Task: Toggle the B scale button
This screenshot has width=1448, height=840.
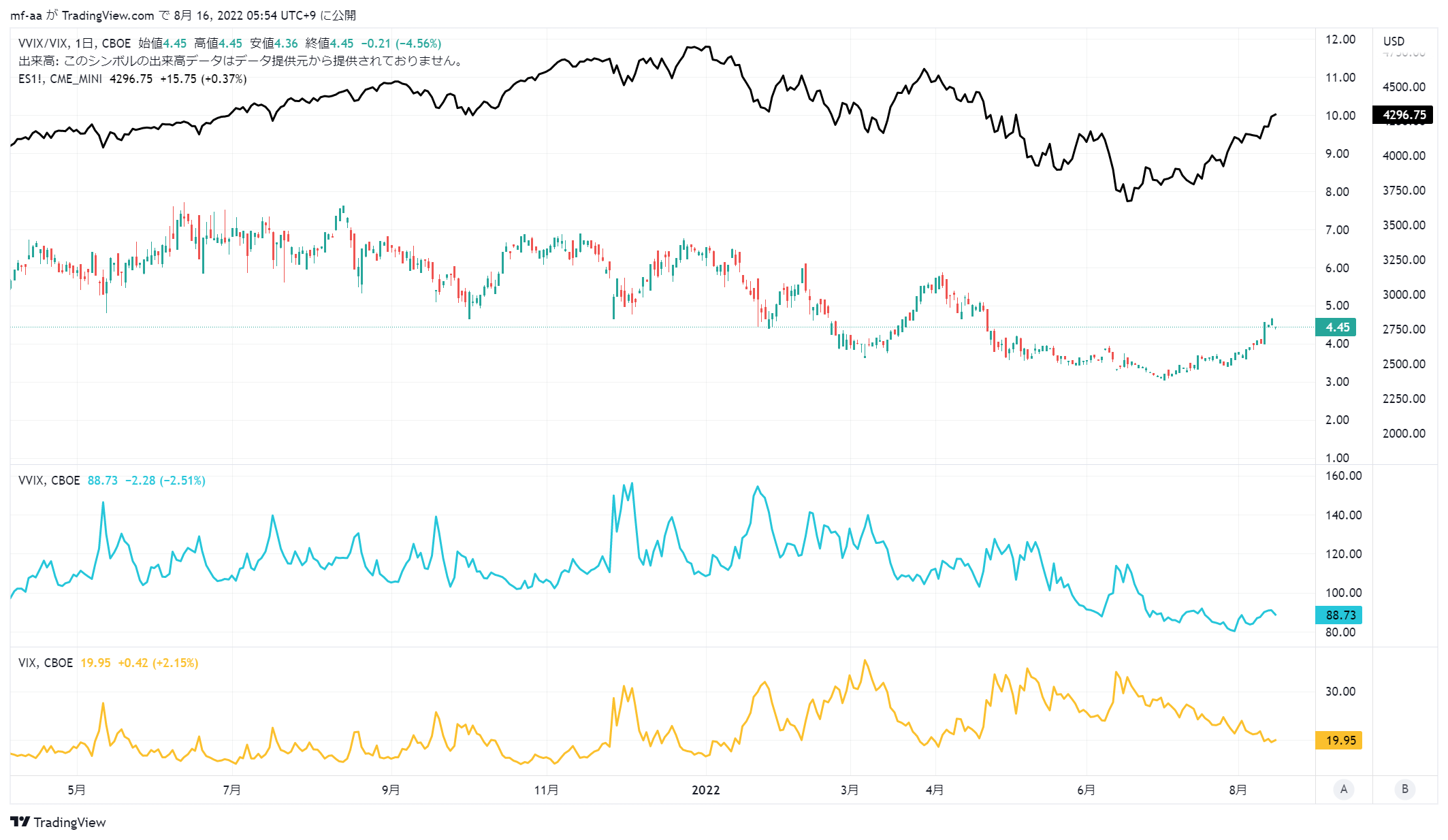Action: tap(1404, 789)
